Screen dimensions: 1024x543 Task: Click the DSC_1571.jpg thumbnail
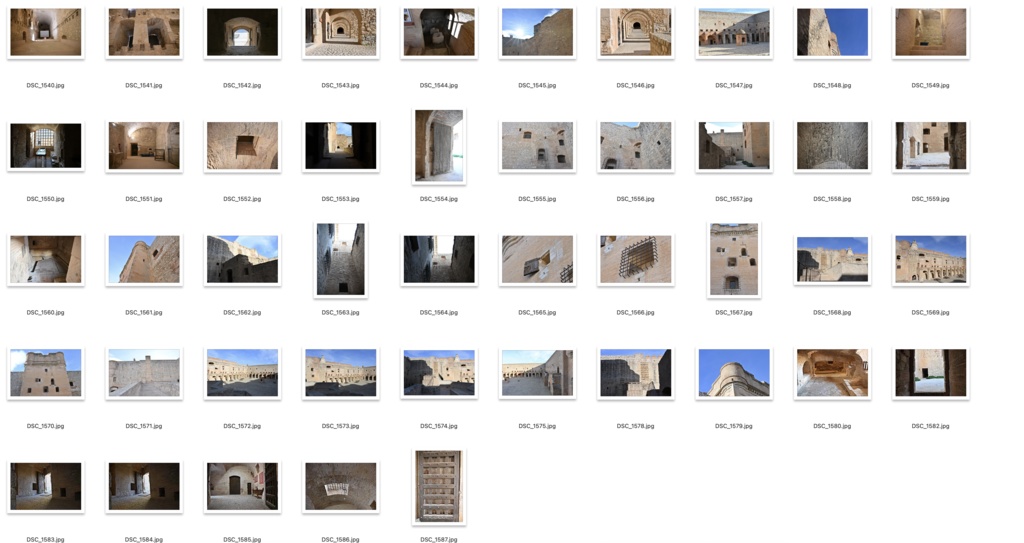[x=144, y=373]
